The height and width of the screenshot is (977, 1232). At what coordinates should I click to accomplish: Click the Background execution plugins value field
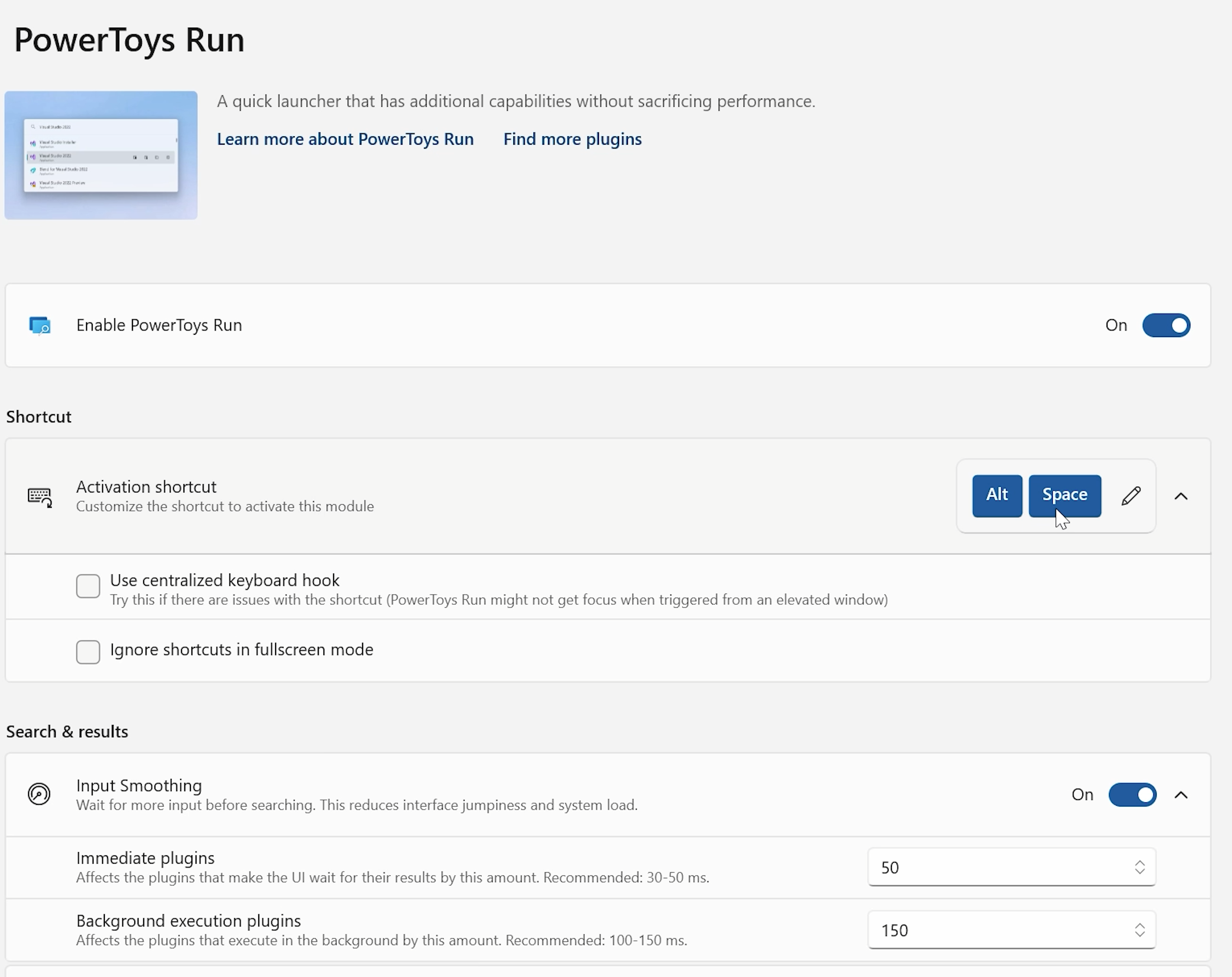pos(1012,930)
